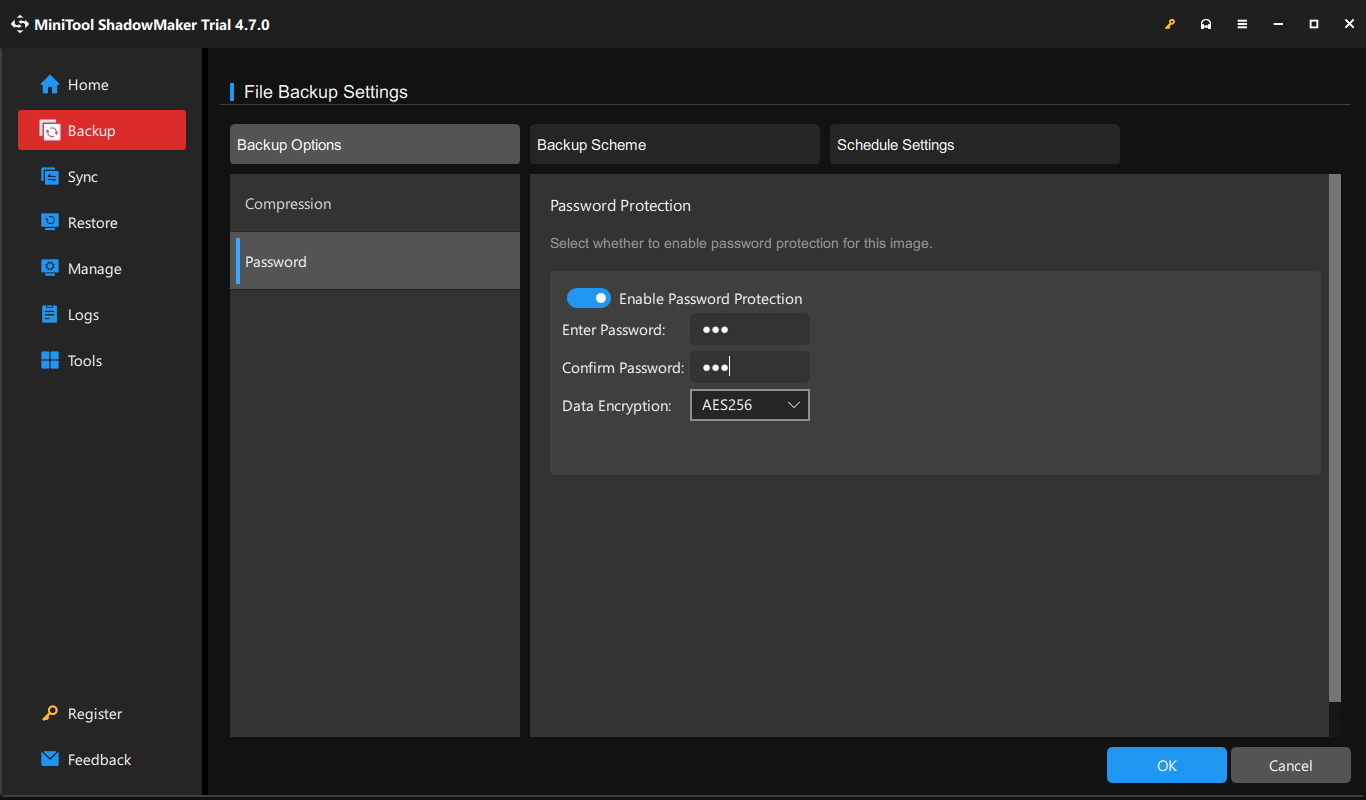
Task: Open the support headset icon in titlebar
Action: click(1206, 23)
